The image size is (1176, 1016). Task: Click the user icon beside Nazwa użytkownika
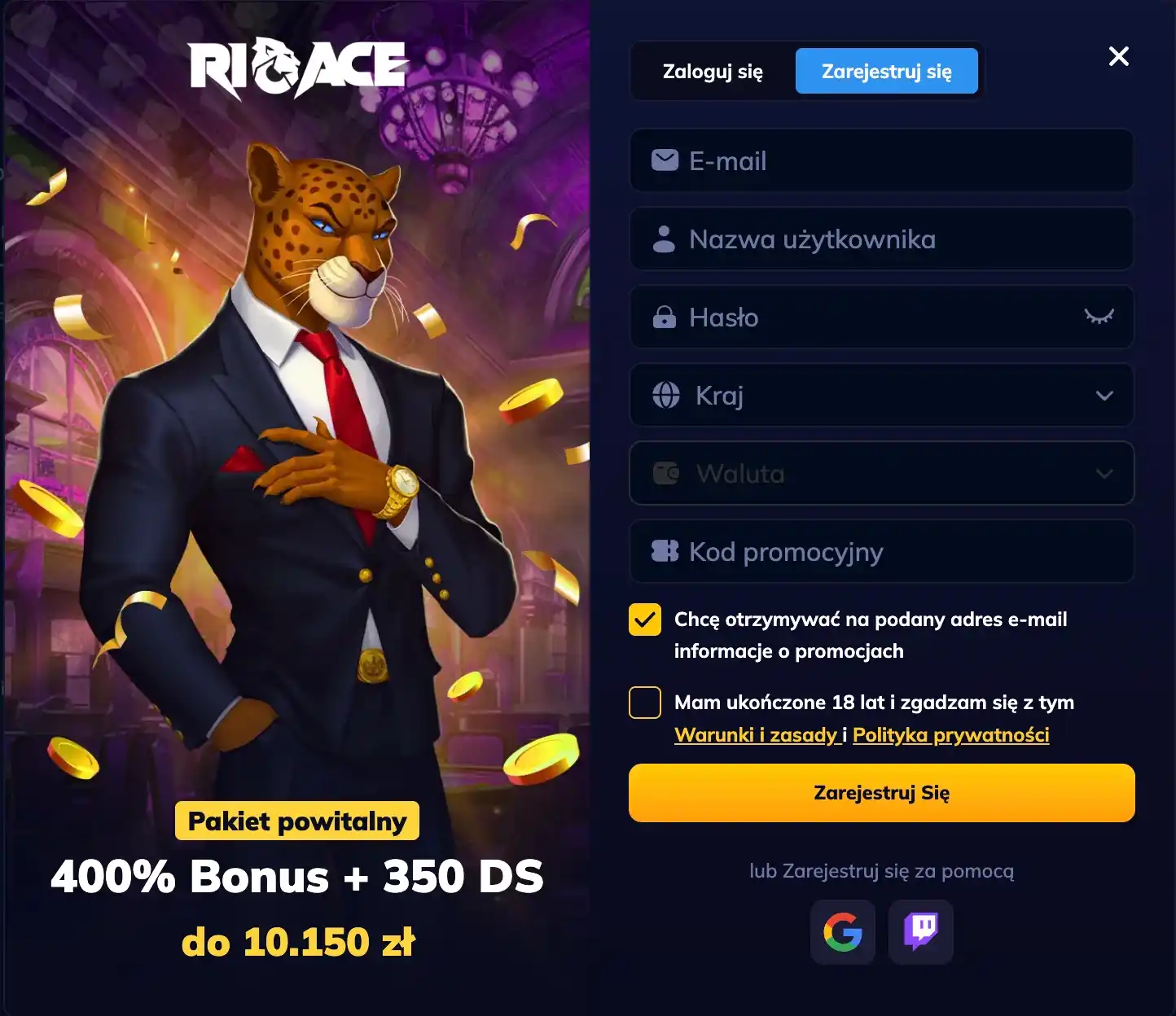[x=665, y=239]
